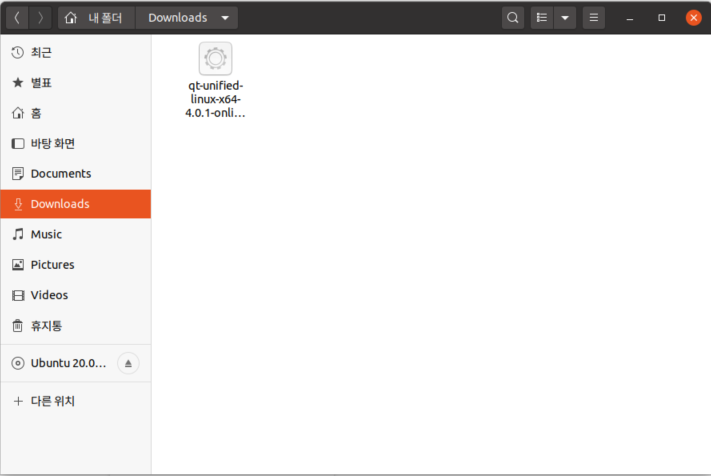Click the Pictures icon in sidebar
This screenshot has height=476, width=711.
17,265
